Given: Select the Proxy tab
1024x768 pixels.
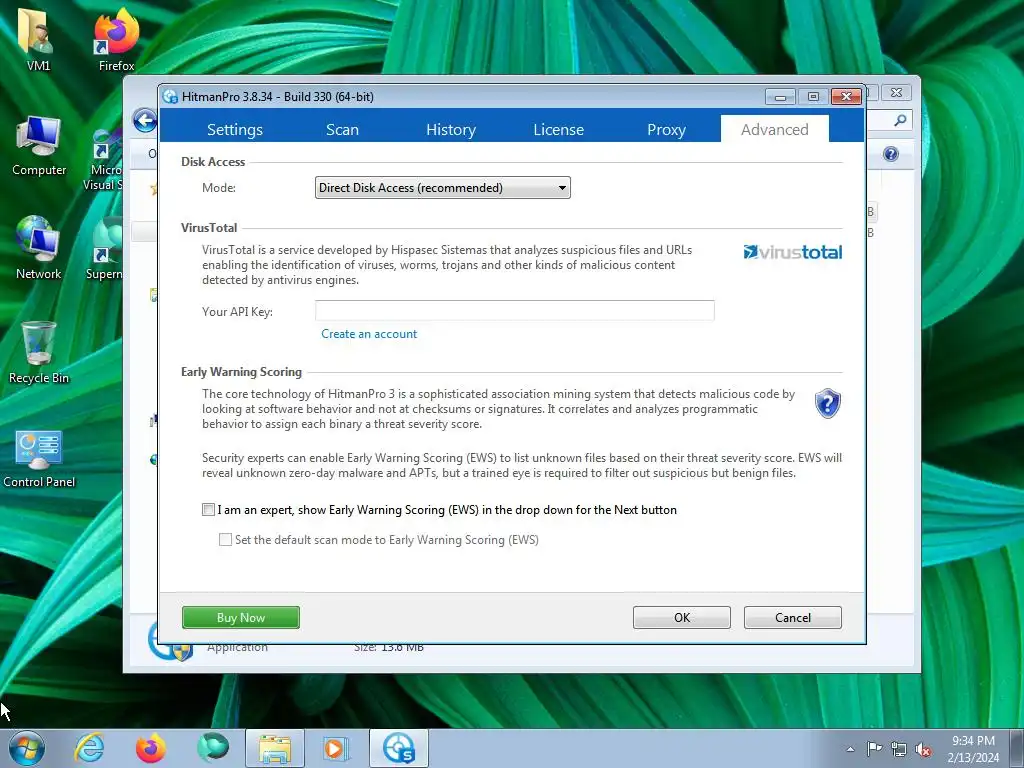Looking at the screenshot, I should click(x=666, y=129).
